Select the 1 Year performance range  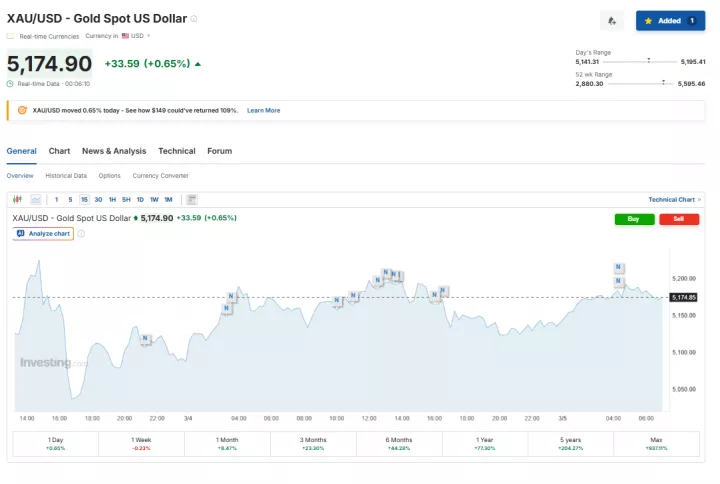(x=486, y=440)
